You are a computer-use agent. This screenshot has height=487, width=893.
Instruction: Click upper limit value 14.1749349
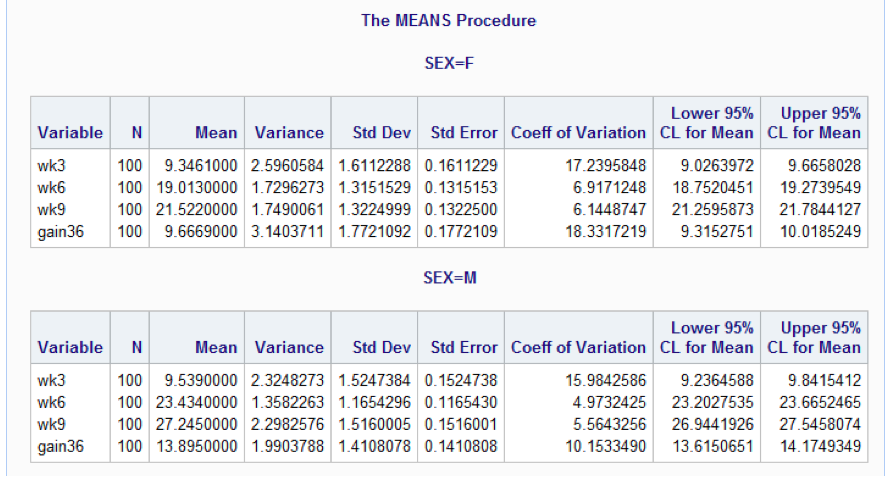click(x=820, y=447)
